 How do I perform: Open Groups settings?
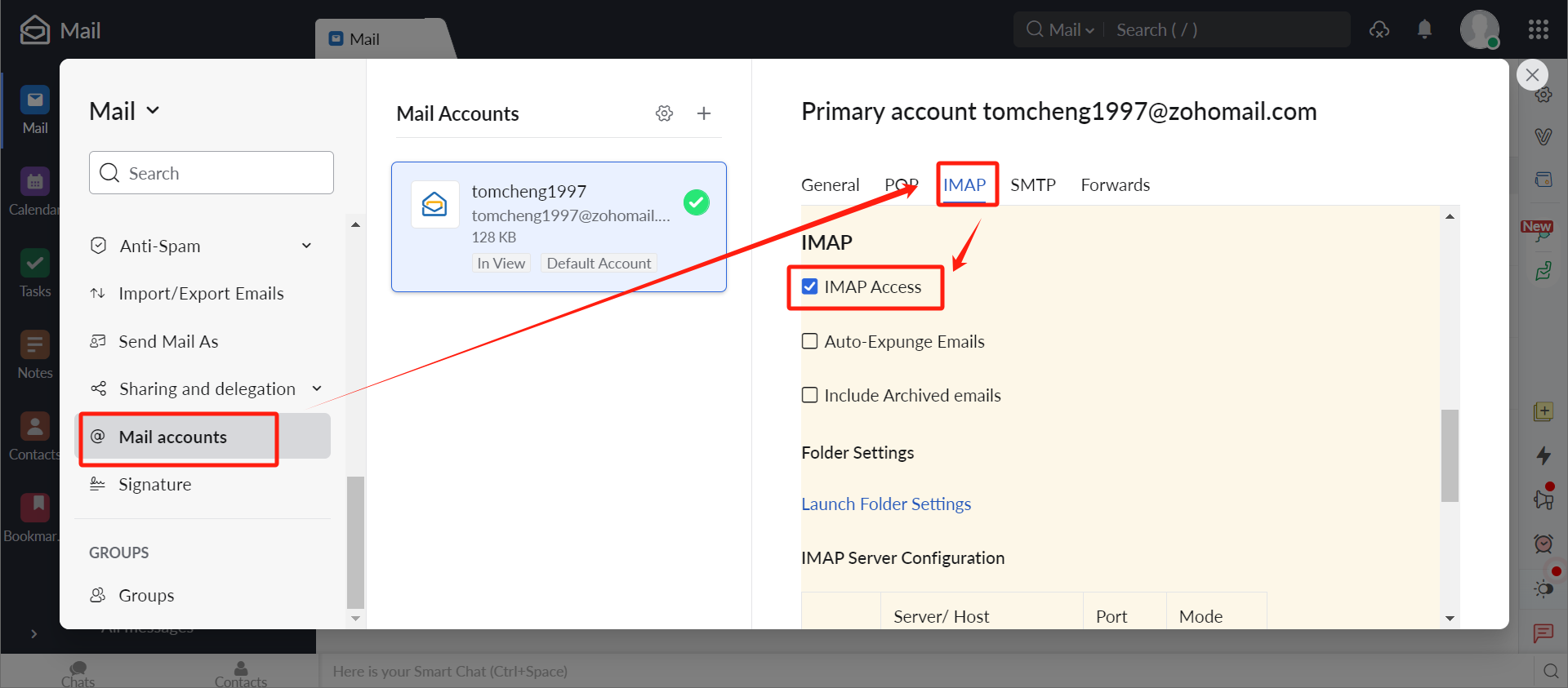point(146,595)
